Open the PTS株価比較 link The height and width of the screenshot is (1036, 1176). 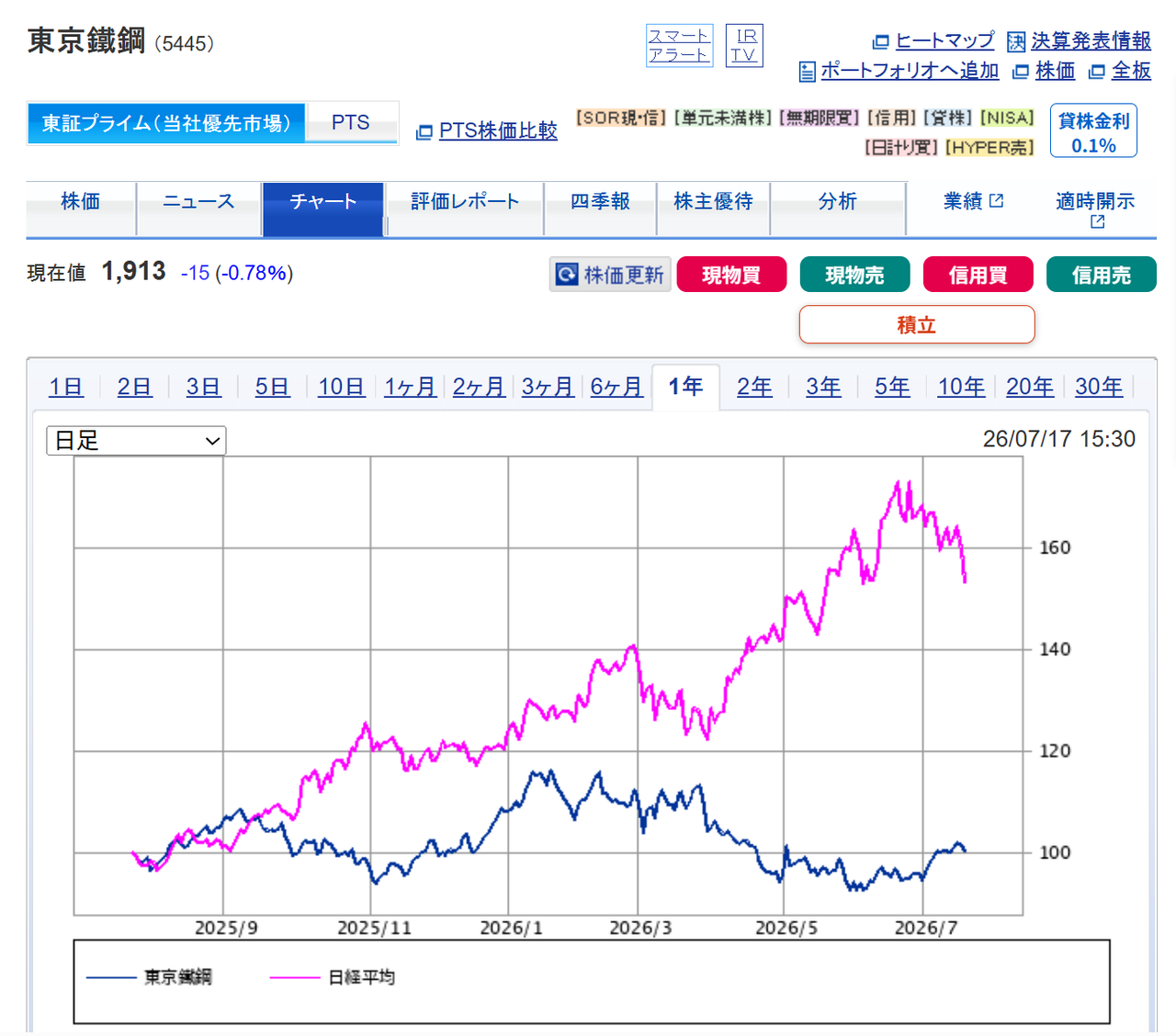[x=498, y=131]
